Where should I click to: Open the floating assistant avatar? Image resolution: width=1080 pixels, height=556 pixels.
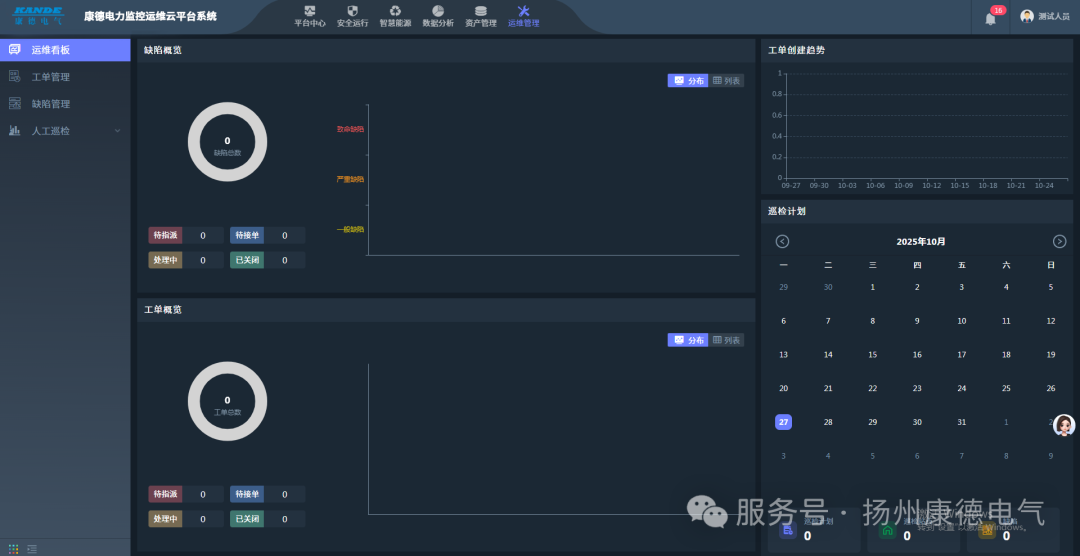[x=1064, y=425]
